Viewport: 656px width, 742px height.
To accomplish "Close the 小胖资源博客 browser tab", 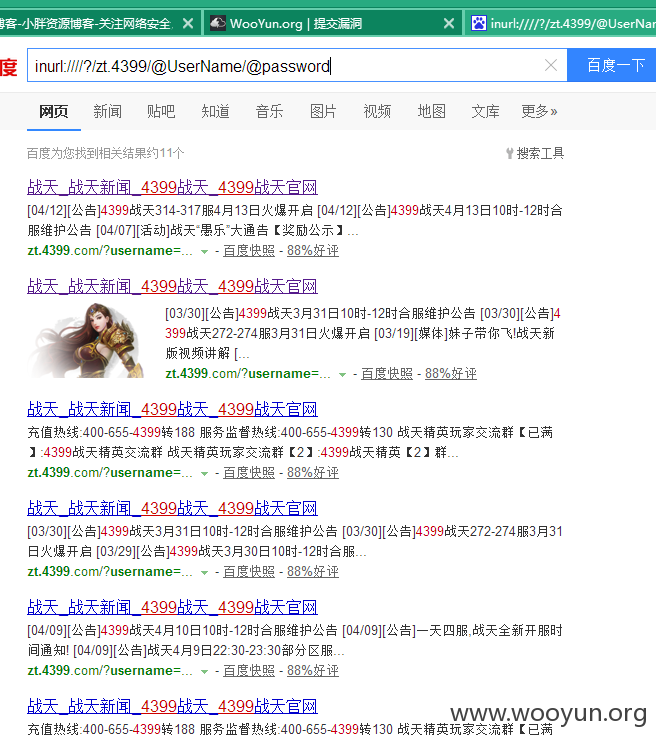I will click(188, 23).
